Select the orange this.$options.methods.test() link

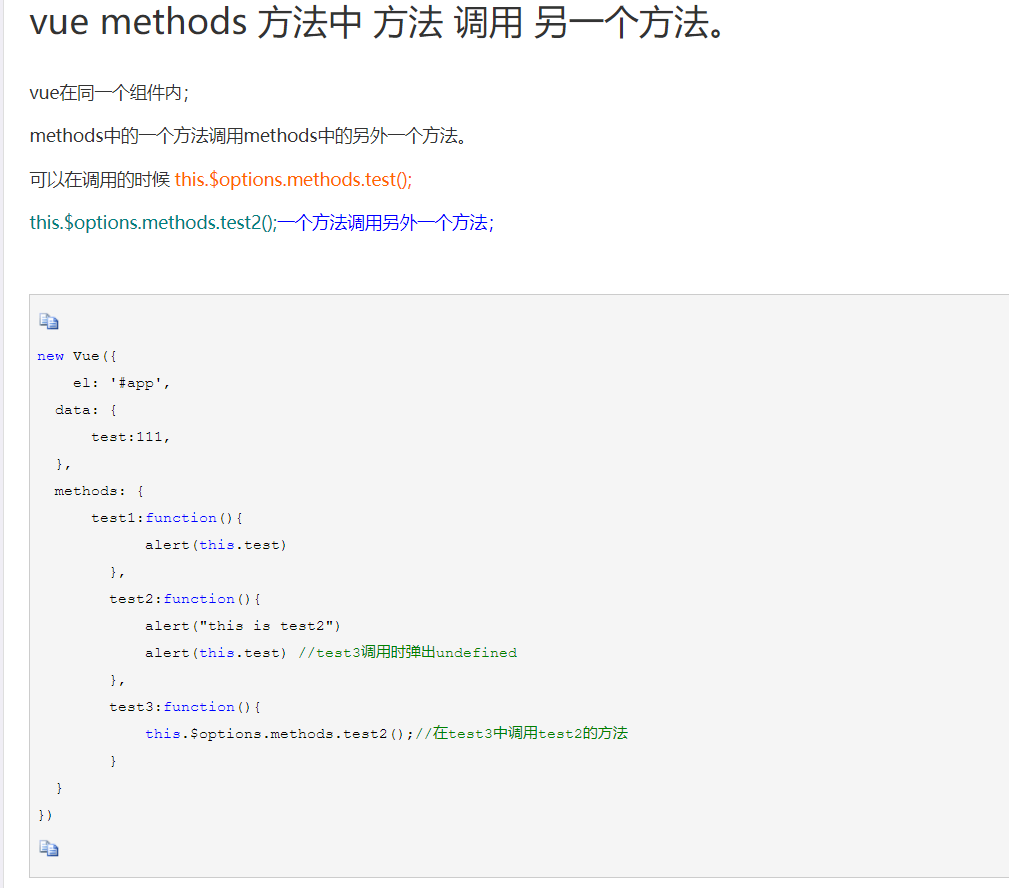coord(292,179)
